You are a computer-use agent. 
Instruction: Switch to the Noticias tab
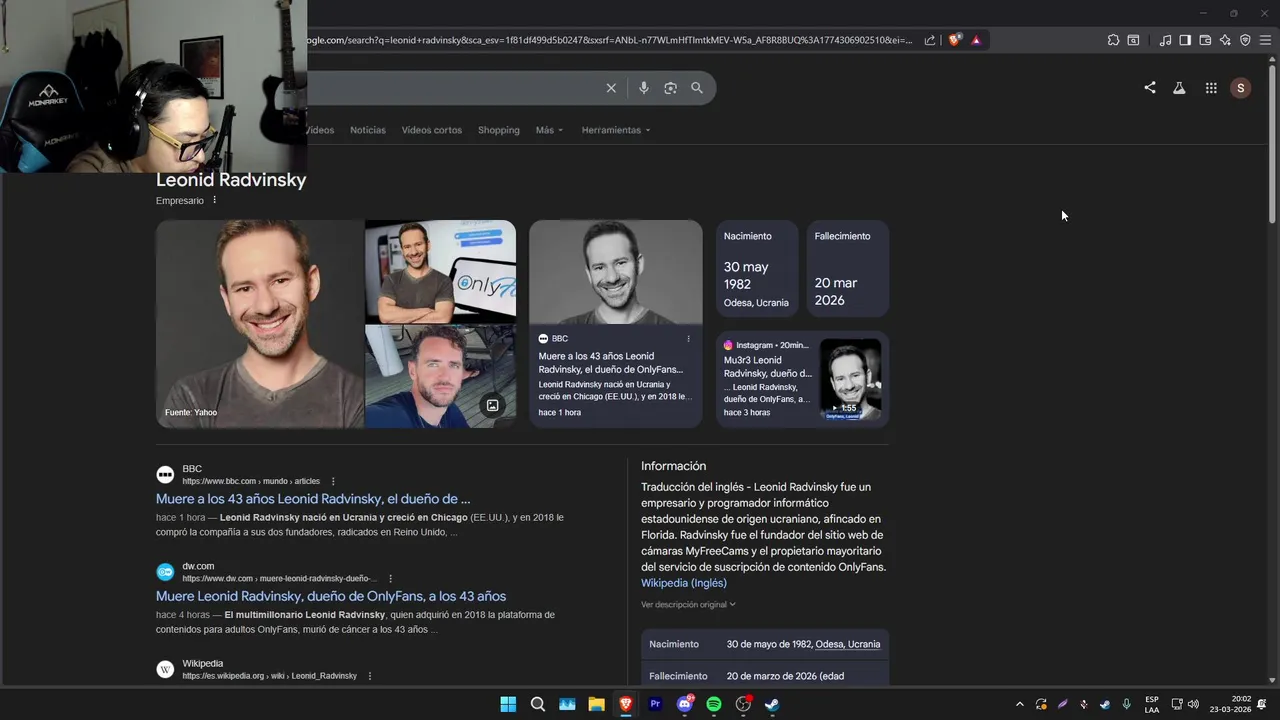(368, 130)
